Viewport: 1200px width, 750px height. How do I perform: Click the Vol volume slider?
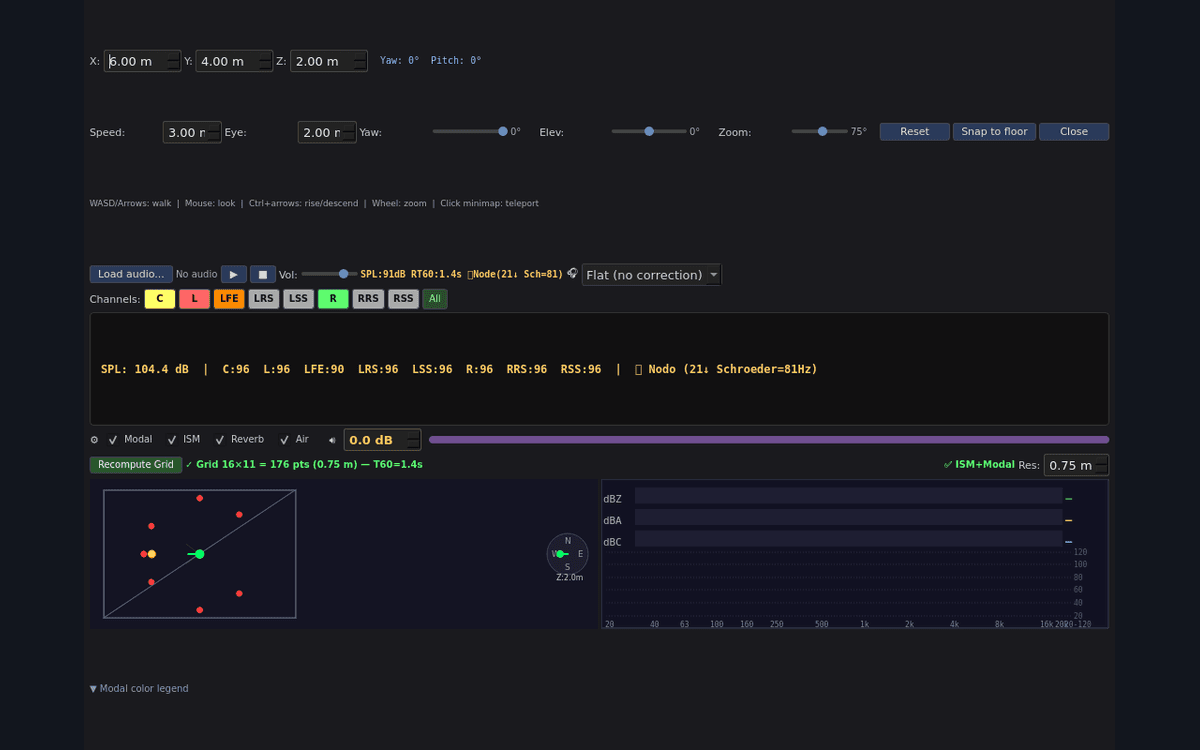(x=329, y=274)
